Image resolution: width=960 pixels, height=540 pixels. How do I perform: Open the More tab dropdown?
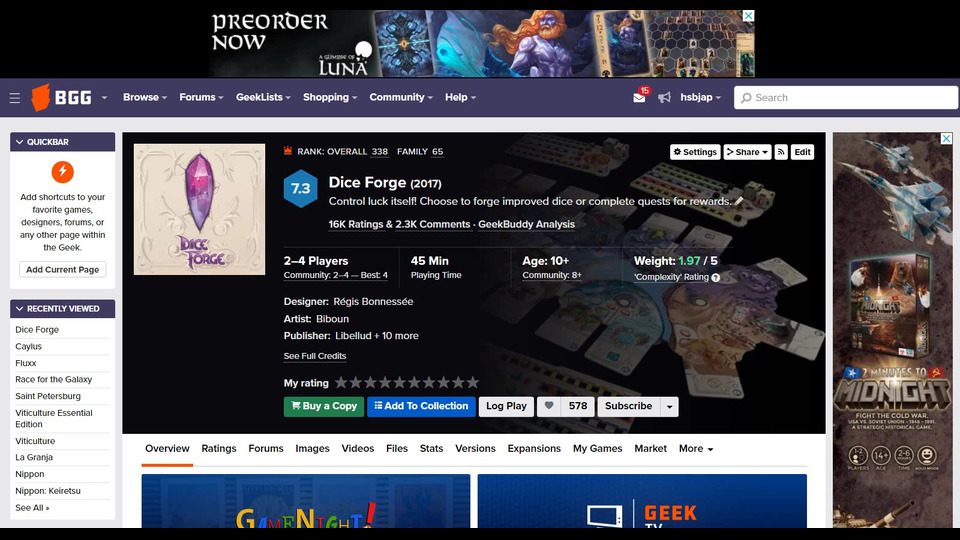[x=696, y=449]
